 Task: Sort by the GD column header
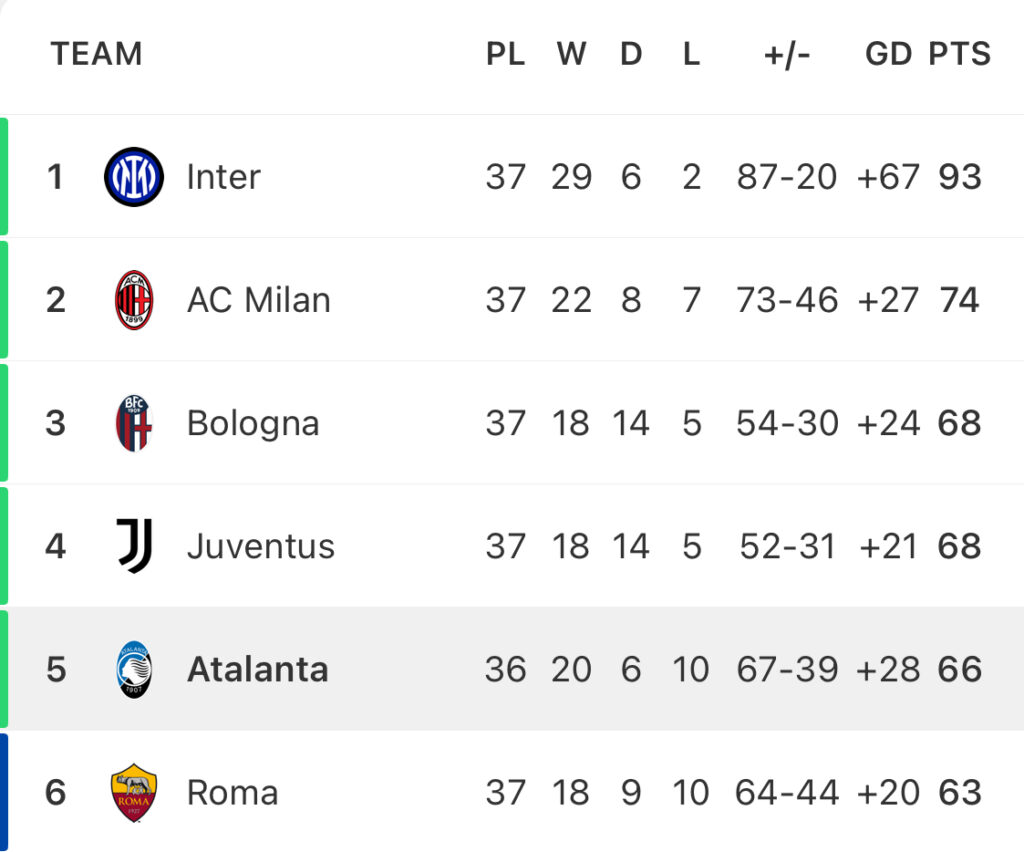(x=888, y=54)
